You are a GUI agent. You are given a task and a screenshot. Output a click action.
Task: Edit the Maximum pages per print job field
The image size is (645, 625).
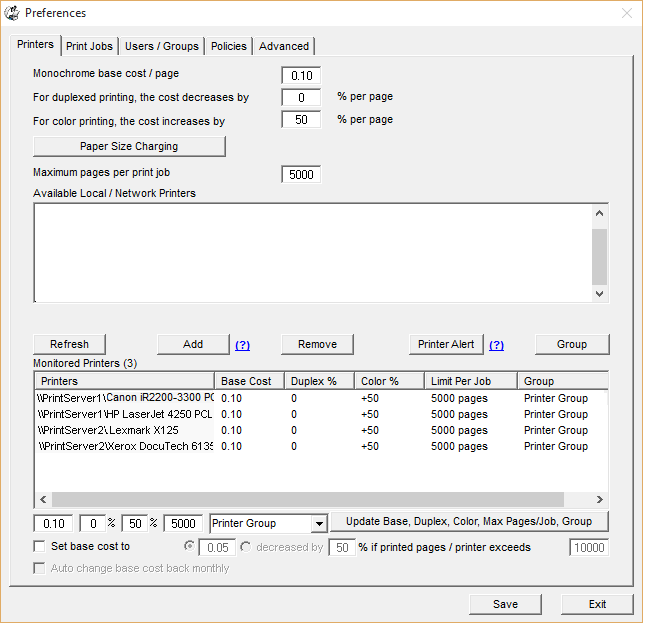tap(302, 174)
